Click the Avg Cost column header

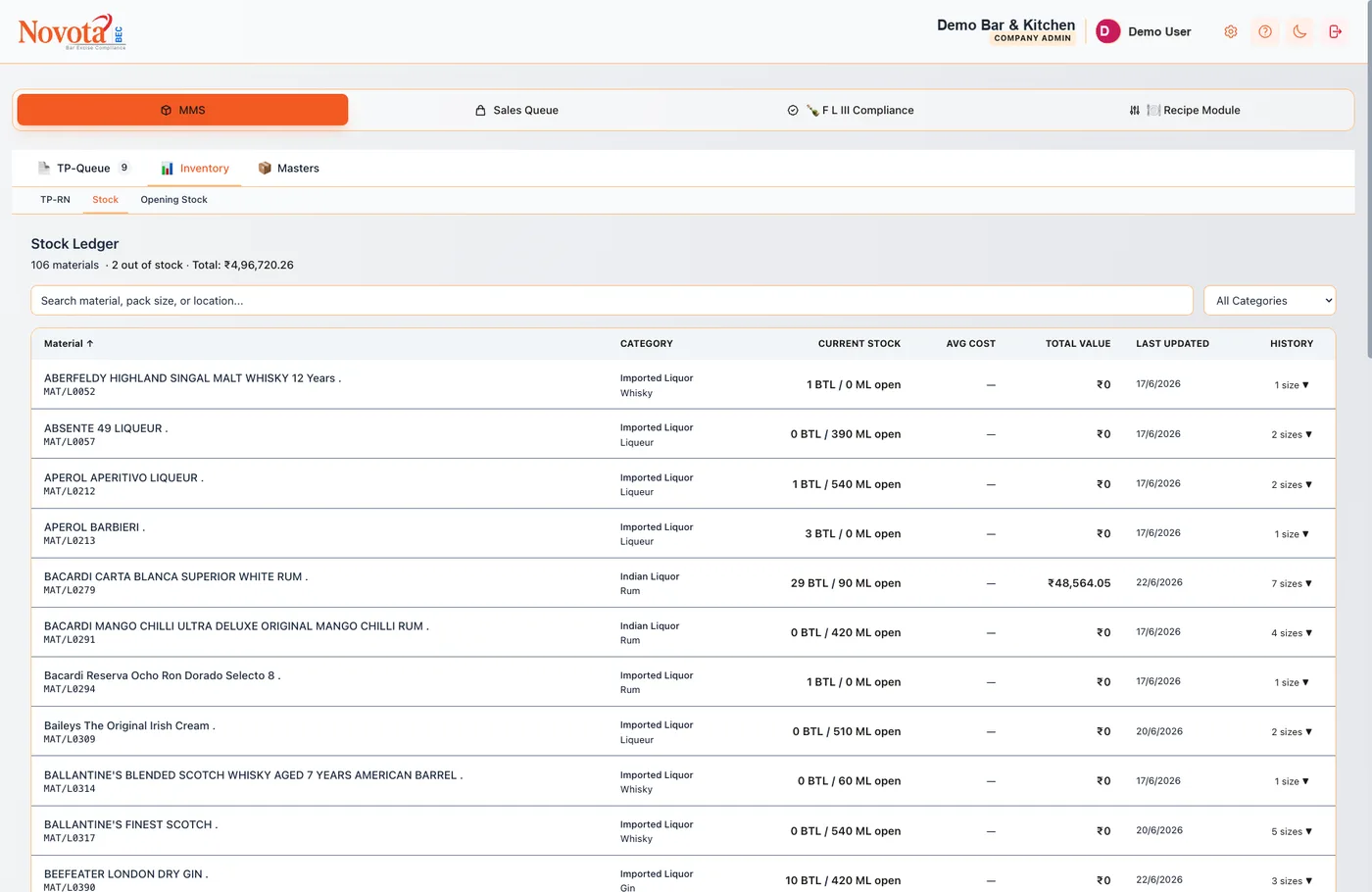971,344
